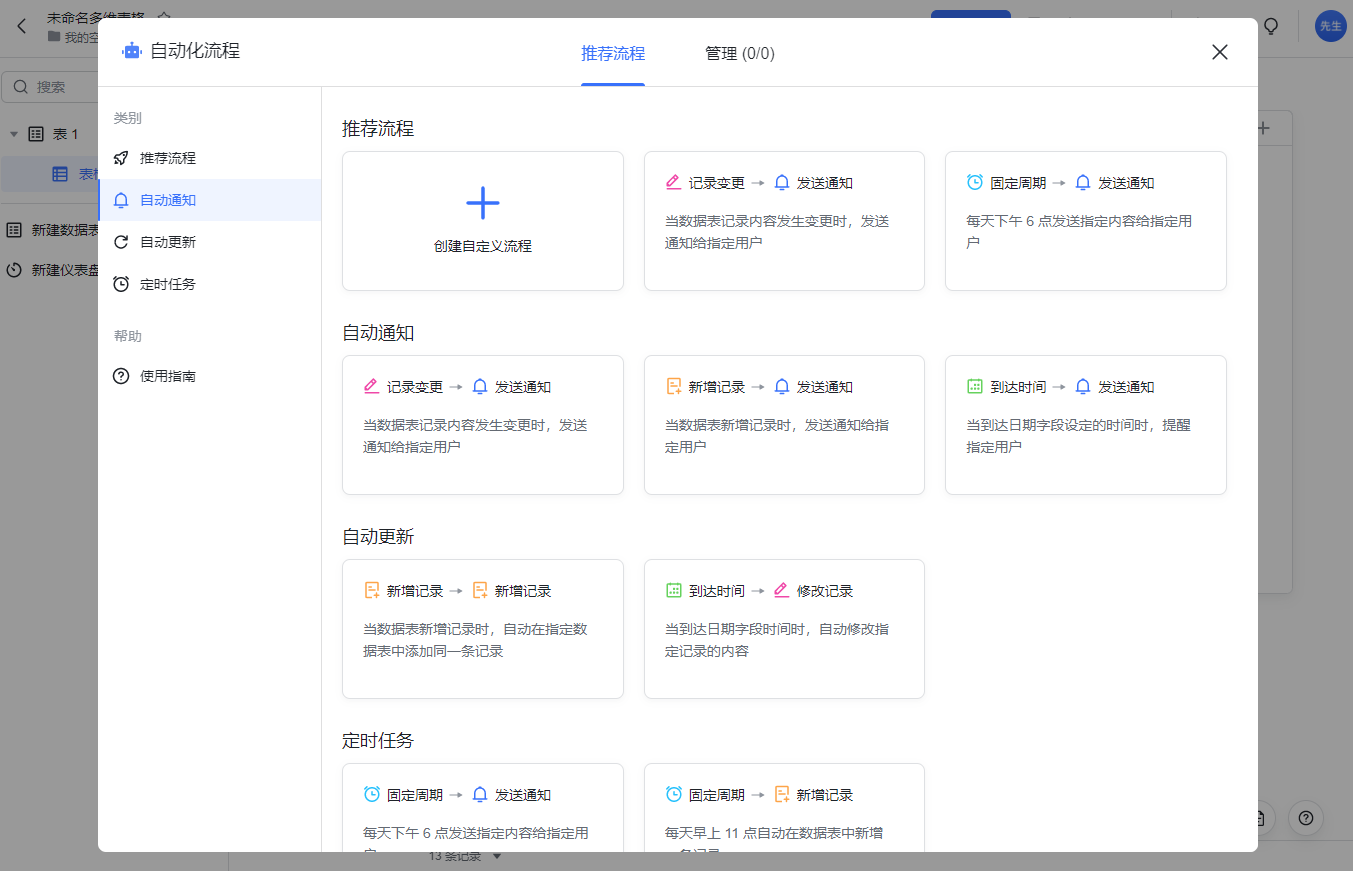Choose 到达时间 → 修改记录 template card
Viewport: 1353px width, 871px height.
coord(783,628)
